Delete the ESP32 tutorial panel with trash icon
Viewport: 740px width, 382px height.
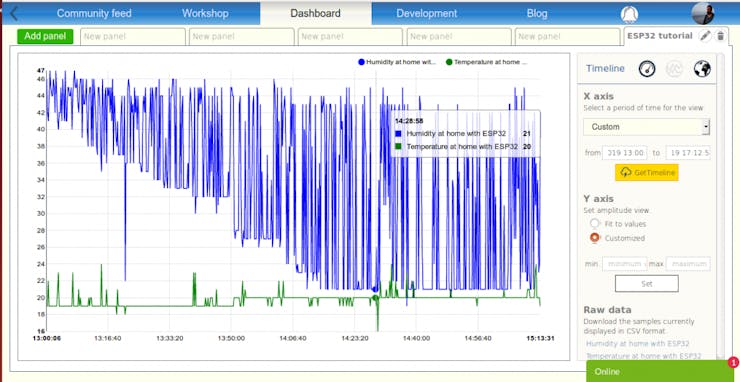pyautogui.click(x=720, y=36)
